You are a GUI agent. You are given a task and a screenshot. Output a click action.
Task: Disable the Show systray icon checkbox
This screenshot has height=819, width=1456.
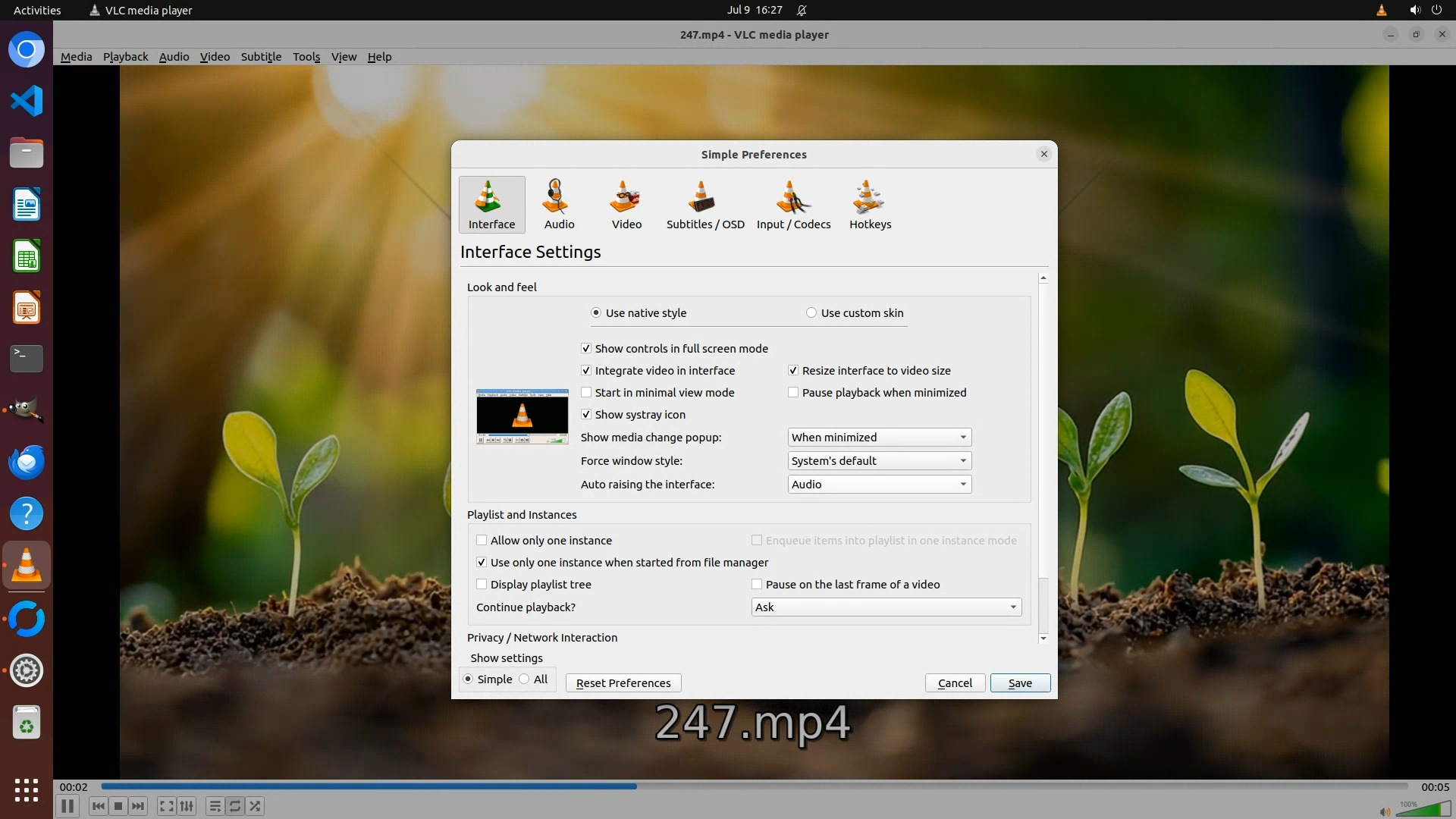point(586,415)
